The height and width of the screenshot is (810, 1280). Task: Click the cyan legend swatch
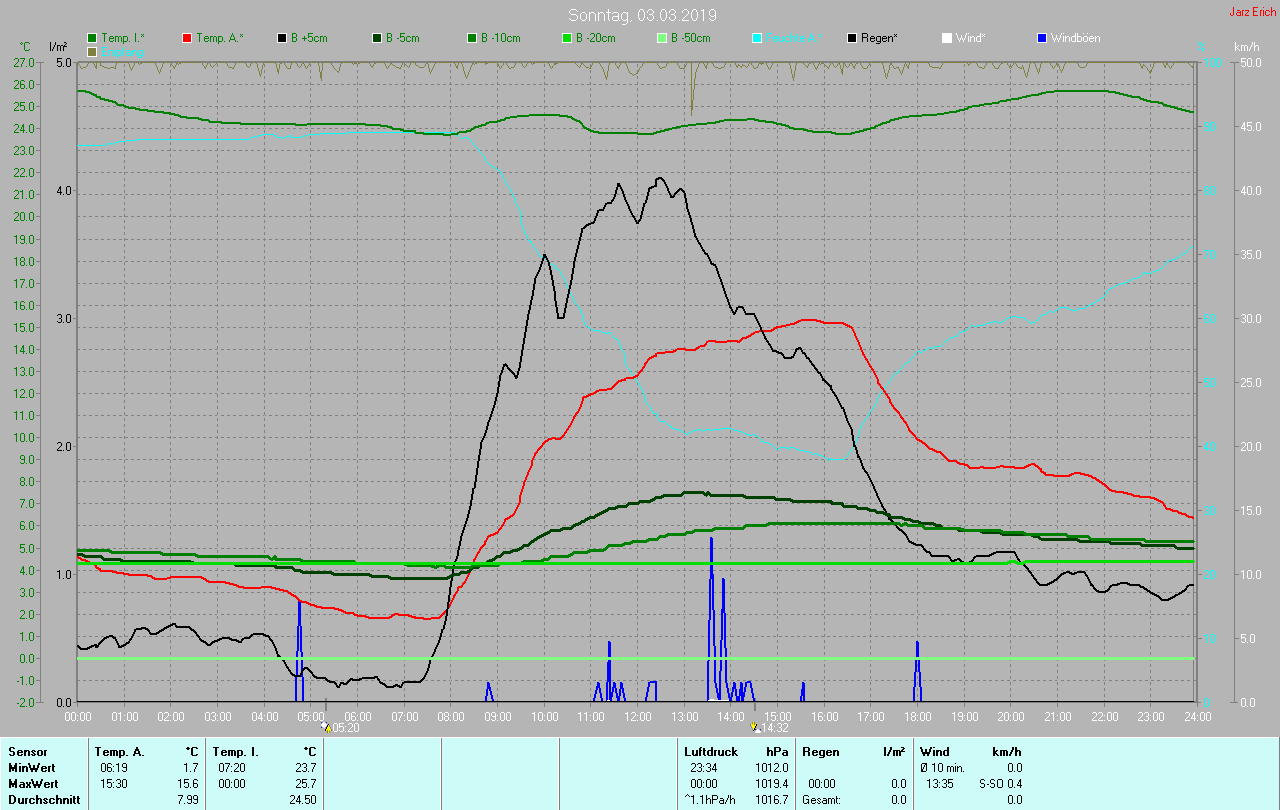757,38
